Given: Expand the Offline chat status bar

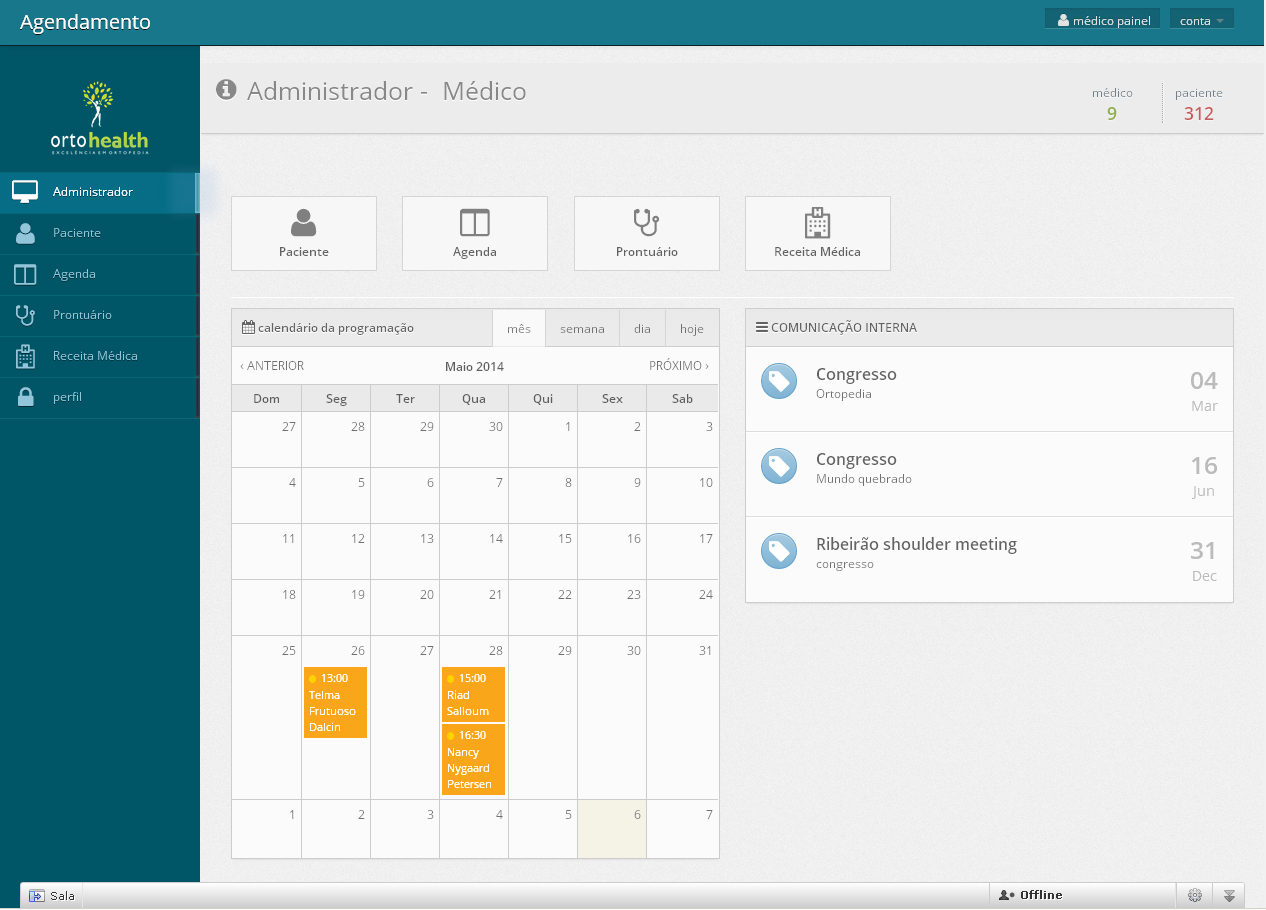Looking at the screenshot, I should [1080, 895].
